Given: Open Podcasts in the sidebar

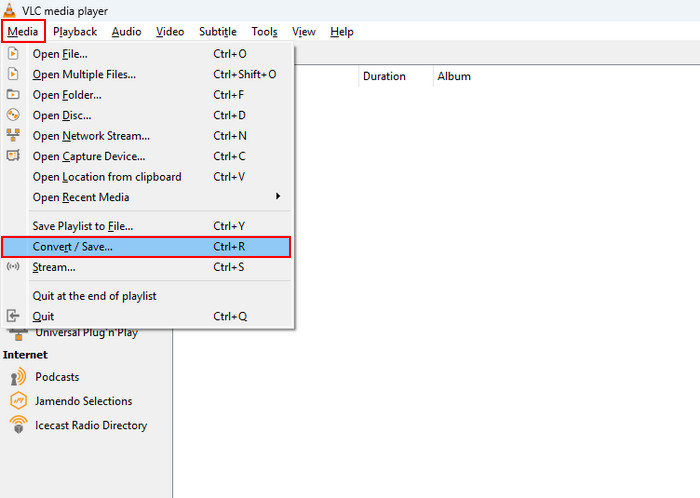Looking at the screenshot, I should click(57, 377).
